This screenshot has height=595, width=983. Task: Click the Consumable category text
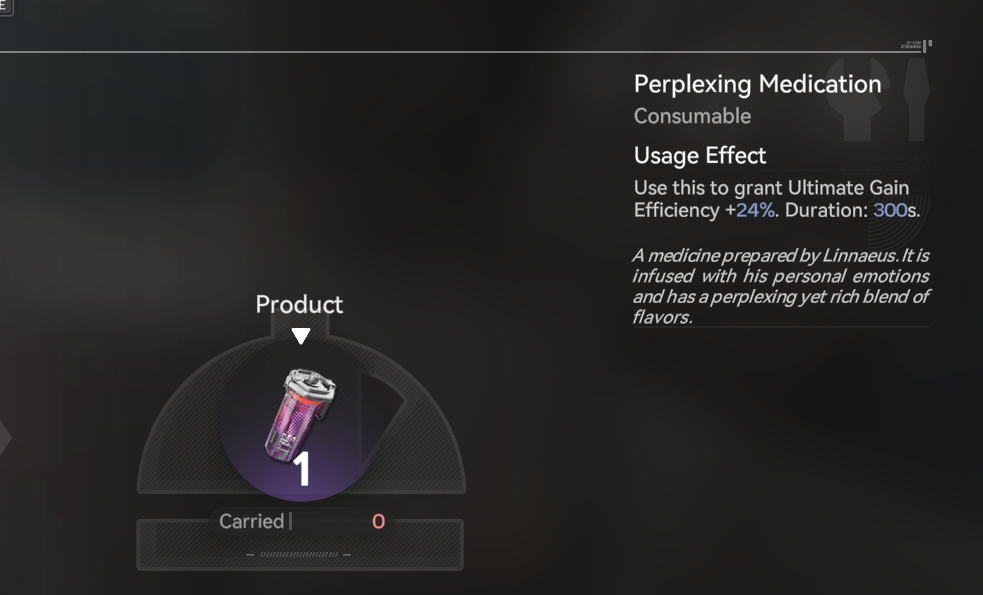tap(692, 116)
